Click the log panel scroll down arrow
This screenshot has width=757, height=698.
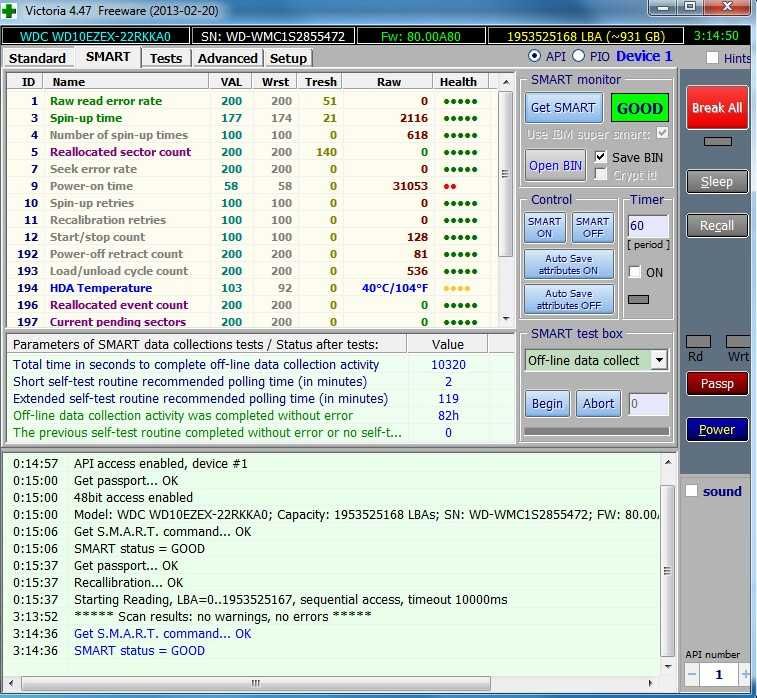point(668,667)
